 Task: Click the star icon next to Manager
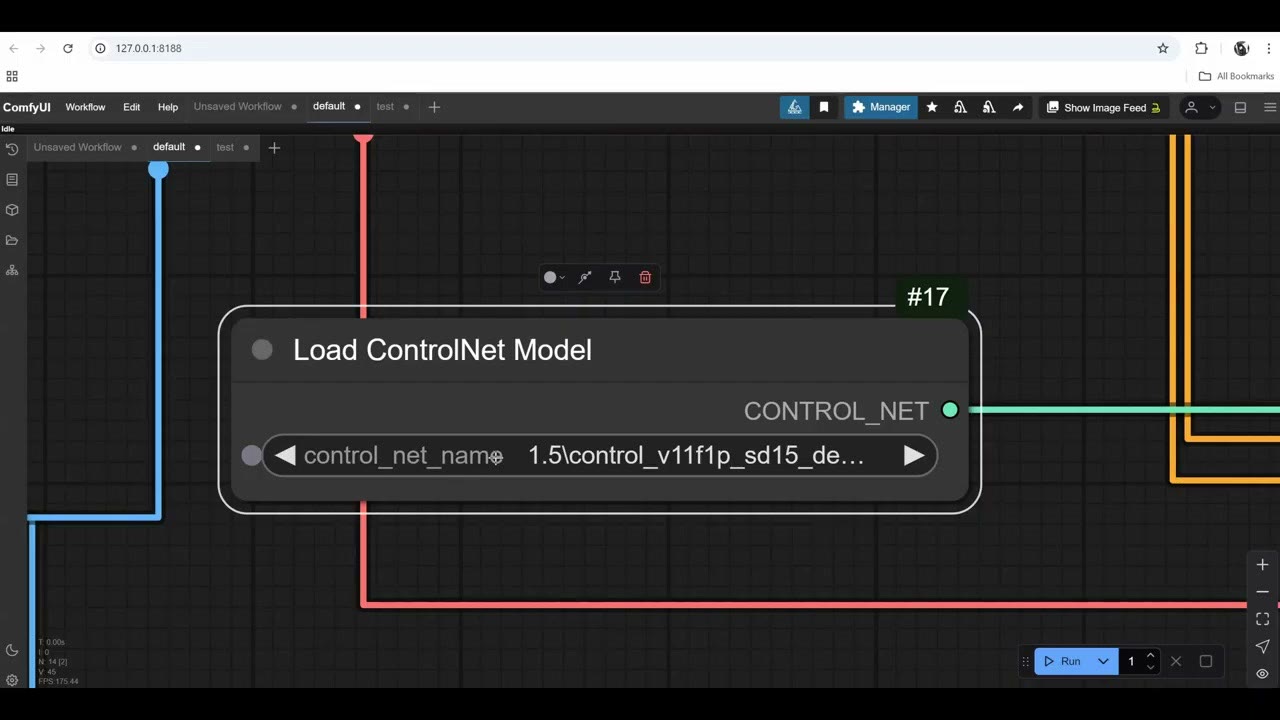tap(932, 107)
